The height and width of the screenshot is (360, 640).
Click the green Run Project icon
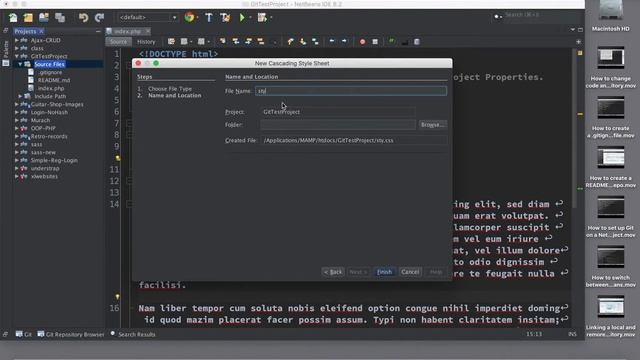click(242, 18)
